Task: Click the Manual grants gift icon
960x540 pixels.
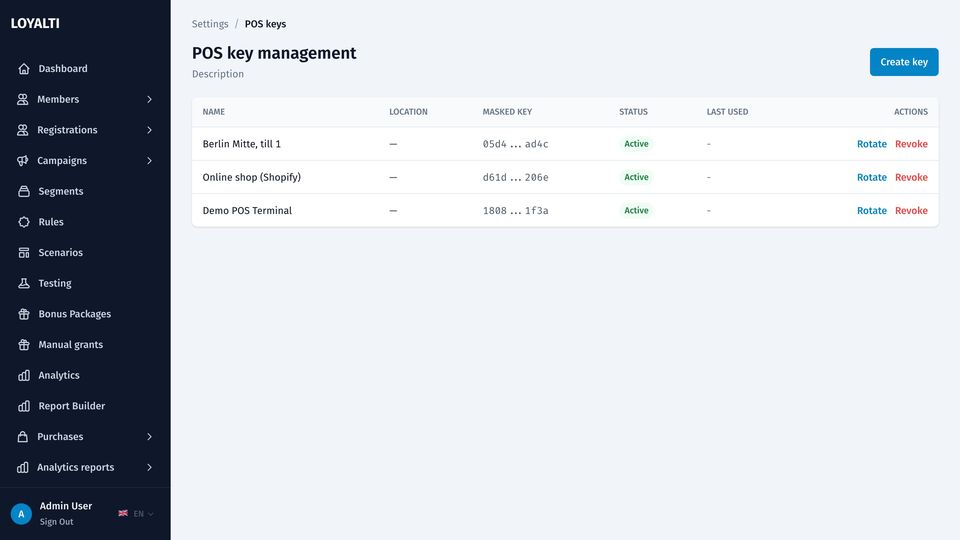Action: 24,344
